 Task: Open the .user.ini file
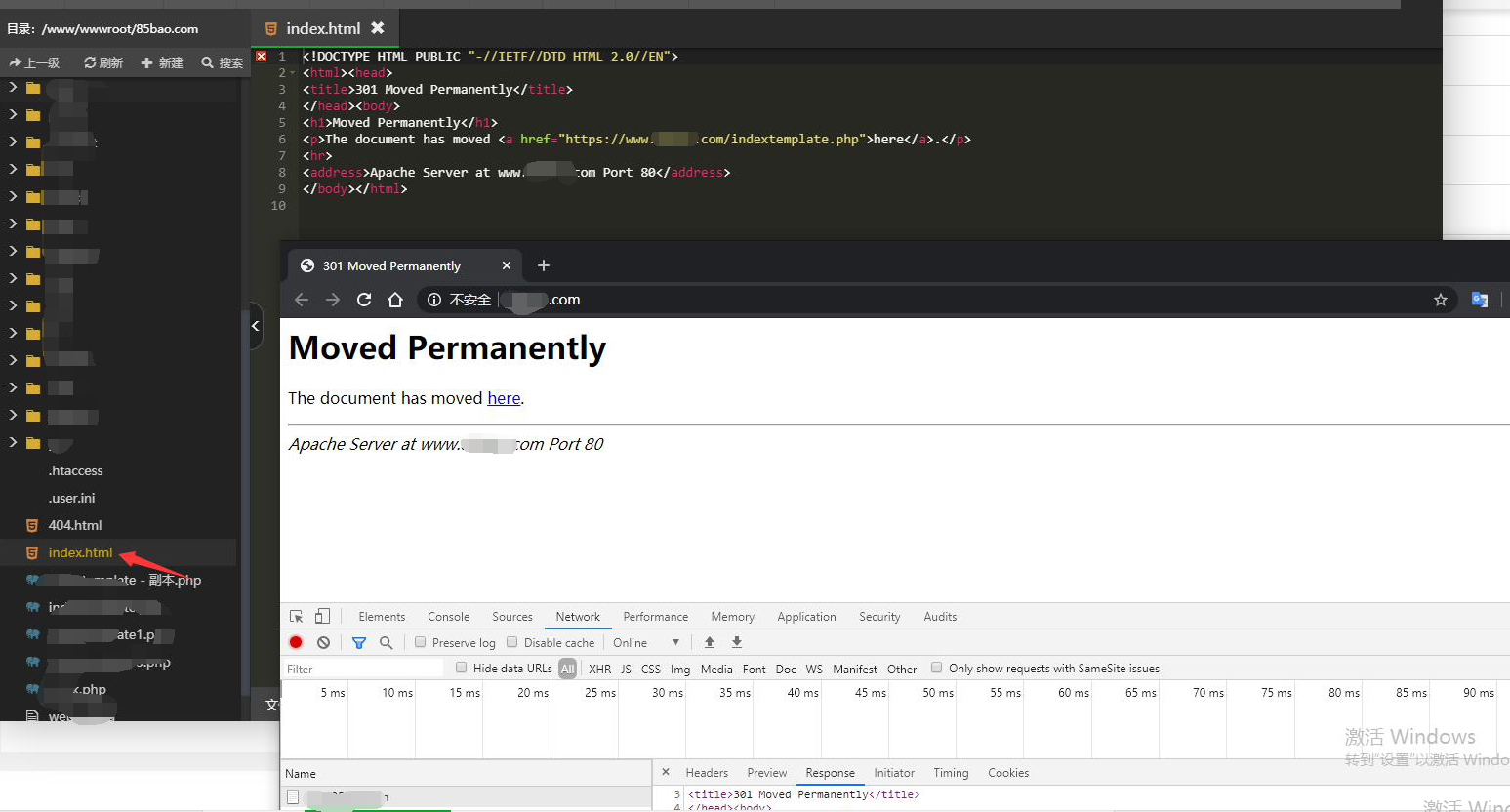[71, 498]
